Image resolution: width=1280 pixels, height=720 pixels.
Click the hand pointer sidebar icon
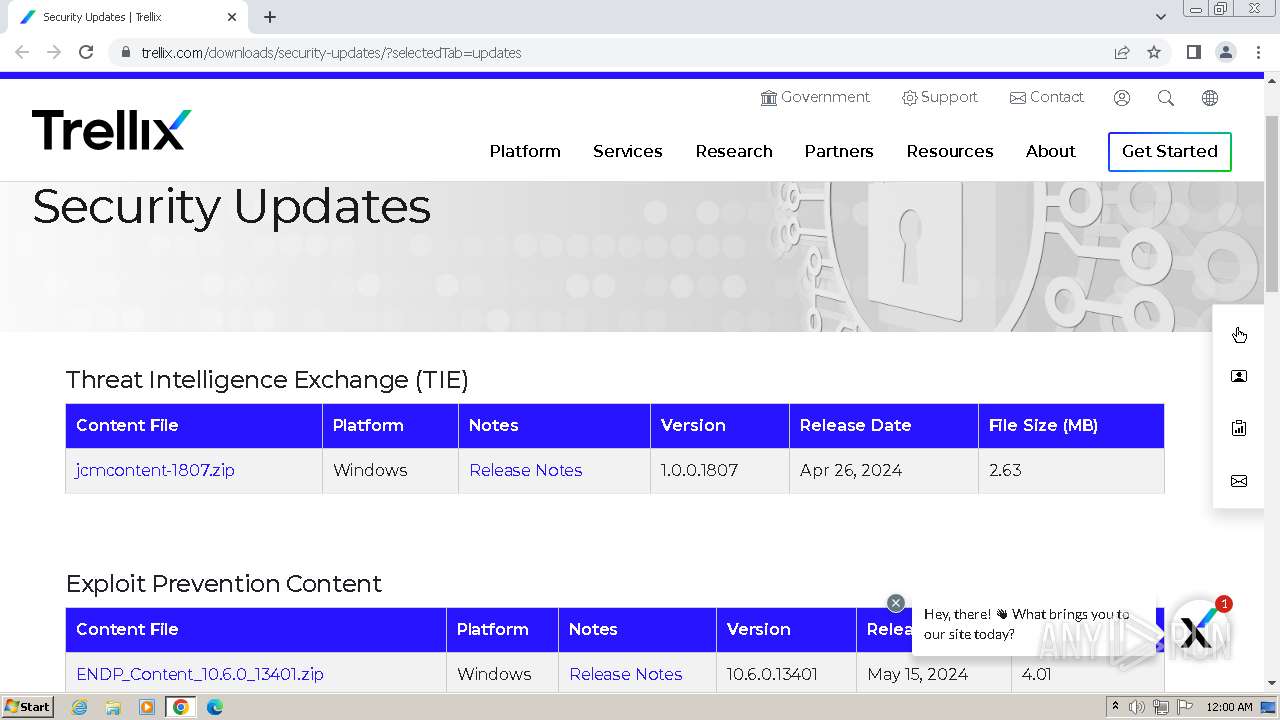pos(1239,334)
